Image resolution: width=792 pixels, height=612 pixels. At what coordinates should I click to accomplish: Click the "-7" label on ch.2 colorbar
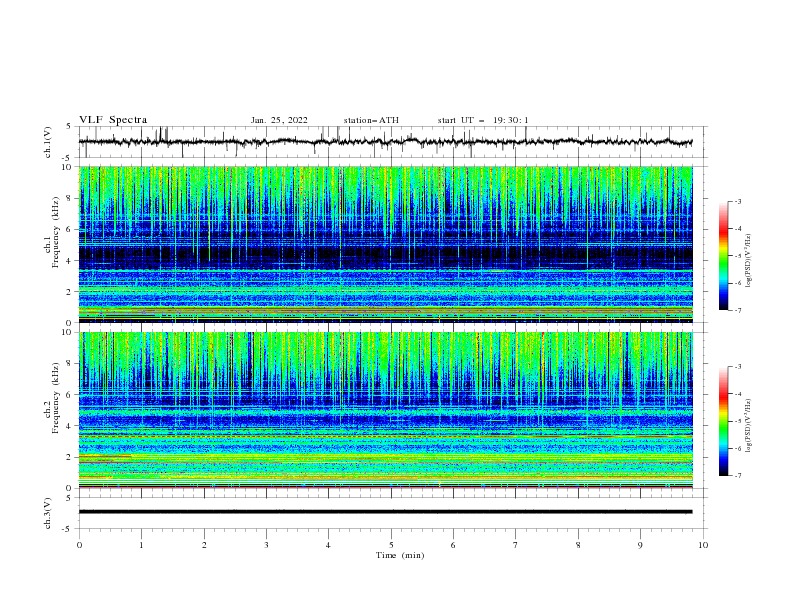(738, 475)
